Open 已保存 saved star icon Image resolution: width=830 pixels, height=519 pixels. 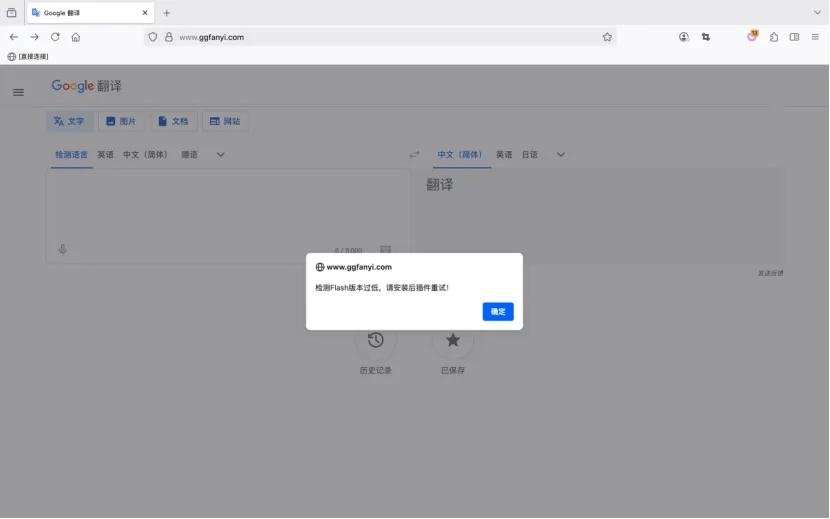tap(453, 340)
